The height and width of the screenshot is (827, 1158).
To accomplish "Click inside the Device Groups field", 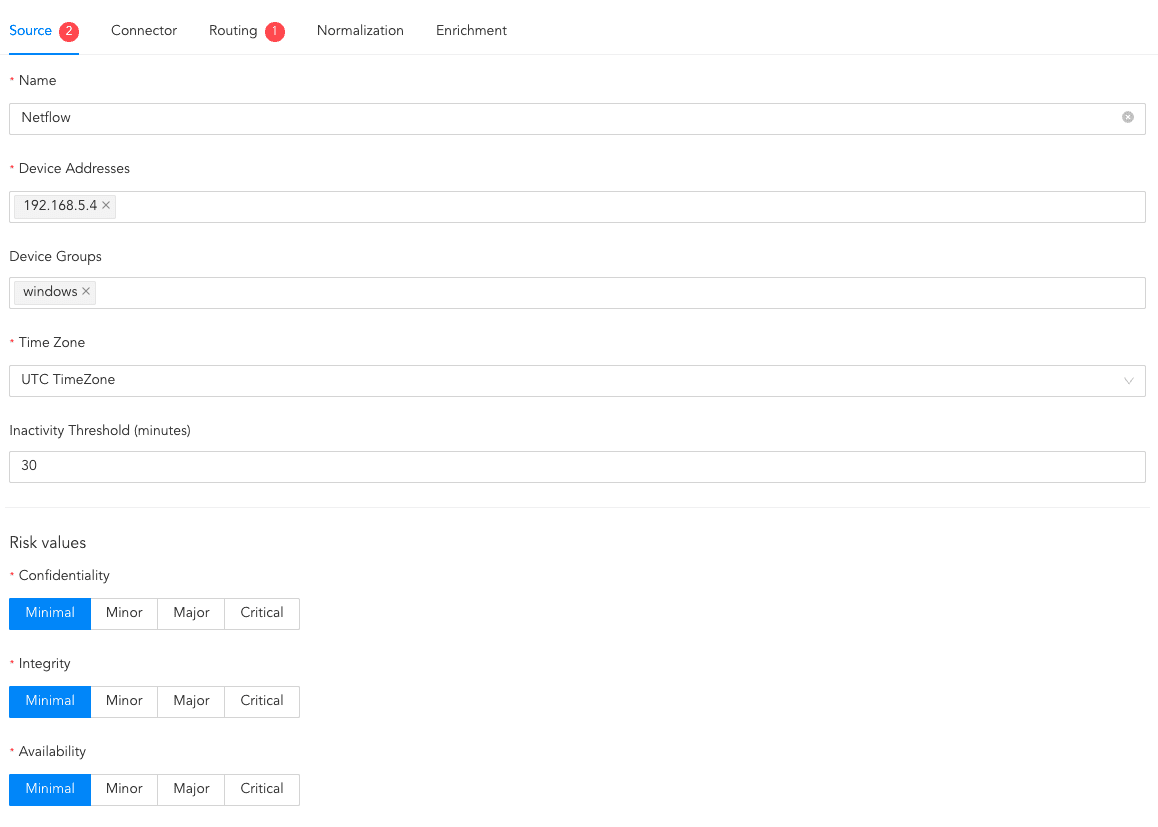I will tap(620, 293).
